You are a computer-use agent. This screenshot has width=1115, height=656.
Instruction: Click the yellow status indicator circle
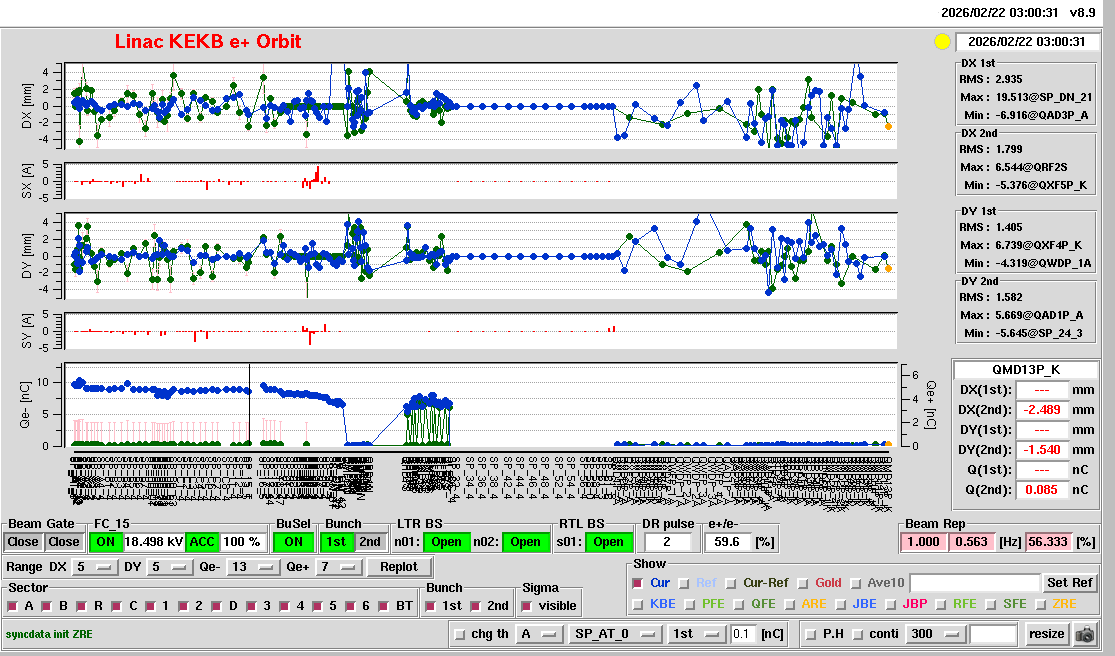pos(941,42)
